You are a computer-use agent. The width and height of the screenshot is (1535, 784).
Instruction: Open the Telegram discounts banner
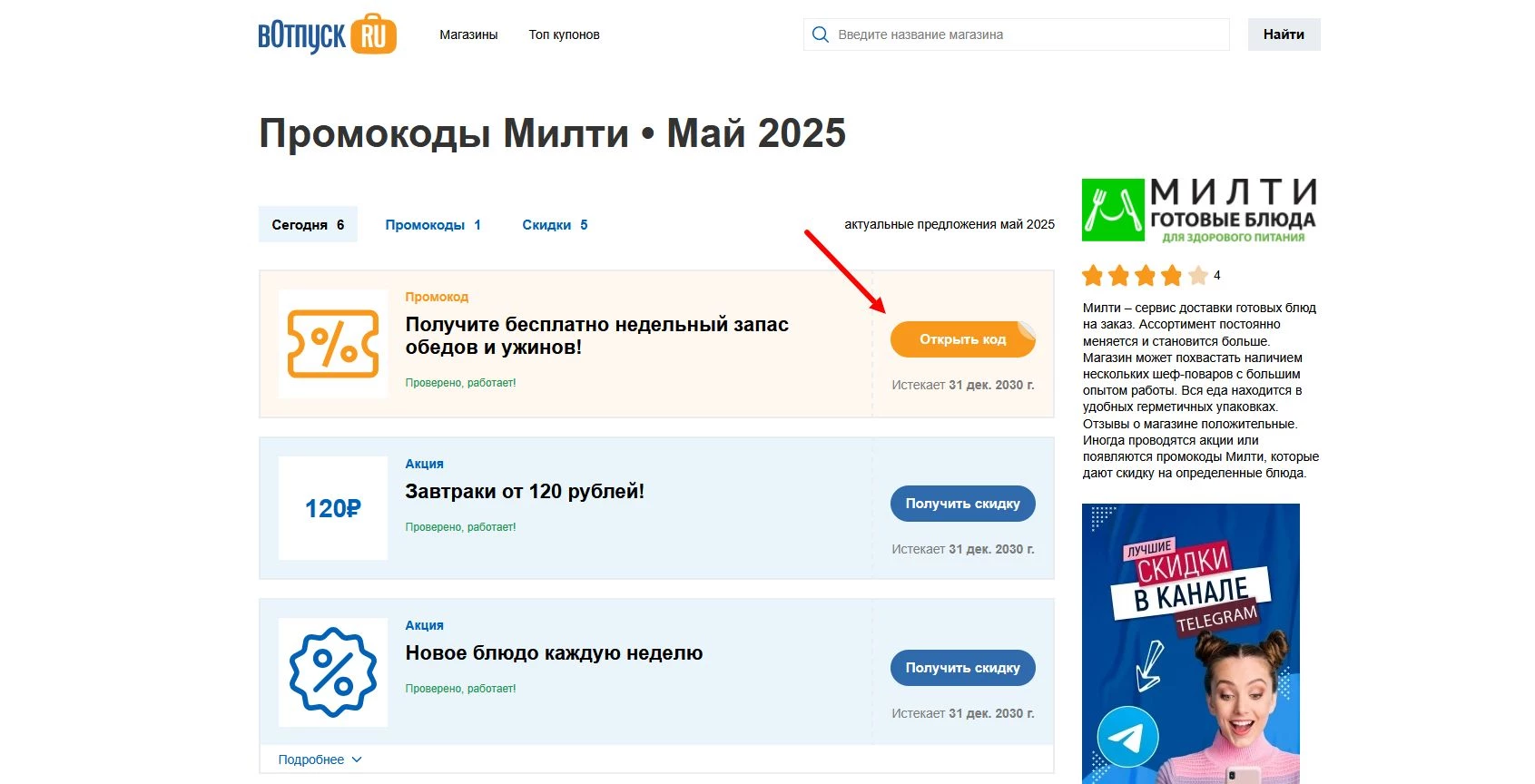(1191, 643)
